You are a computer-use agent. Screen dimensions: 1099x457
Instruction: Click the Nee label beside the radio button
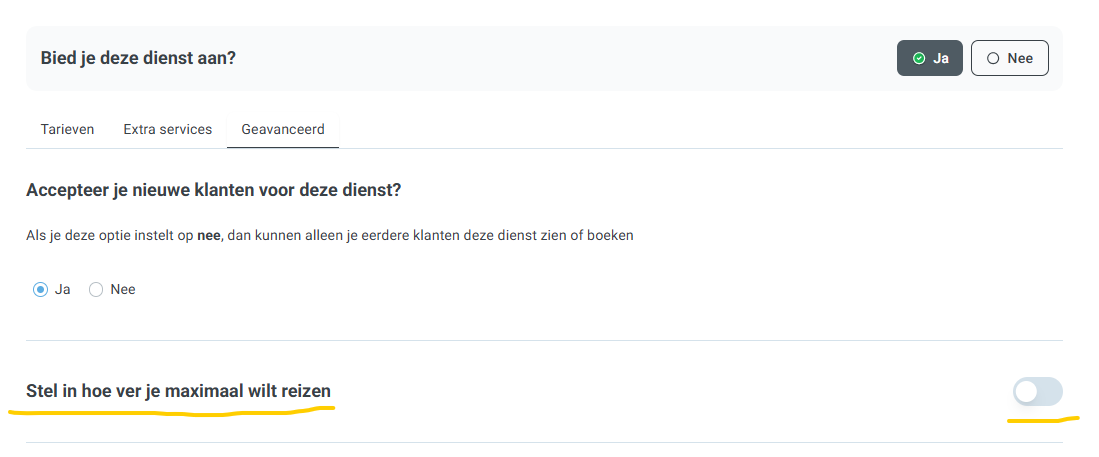click(x=123, y=289)
